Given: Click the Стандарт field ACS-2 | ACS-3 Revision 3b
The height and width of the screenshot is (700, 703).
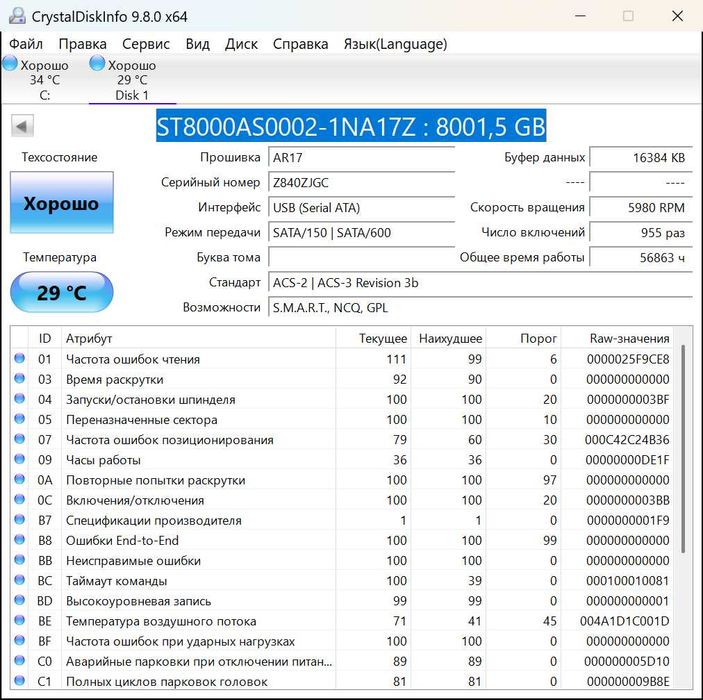Looking at the screenshot, I should 481,283.
